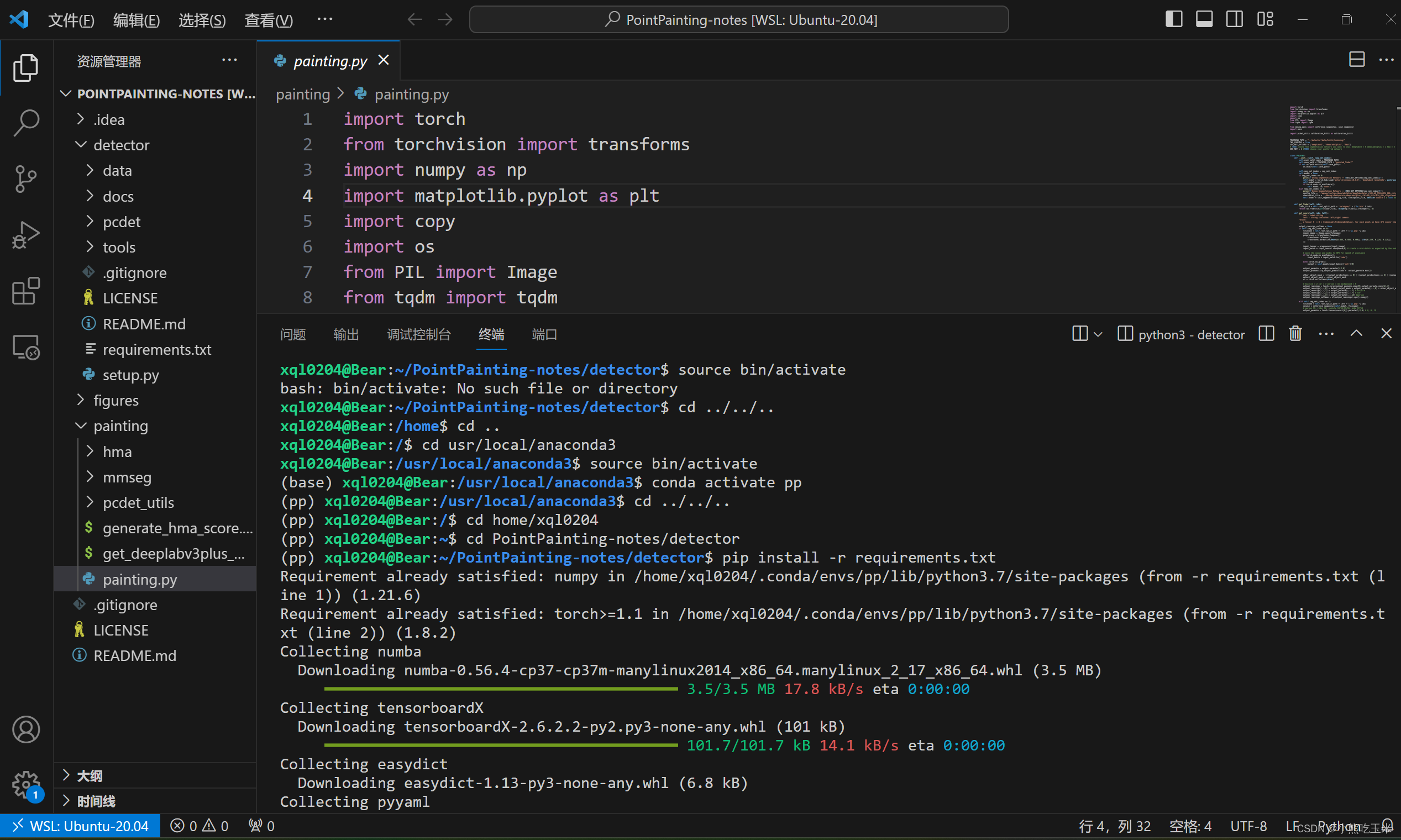The image size is (1401, 840).
Task: Toggle secondary sidebar visibility in title bar
Action: pos(1235,19)
